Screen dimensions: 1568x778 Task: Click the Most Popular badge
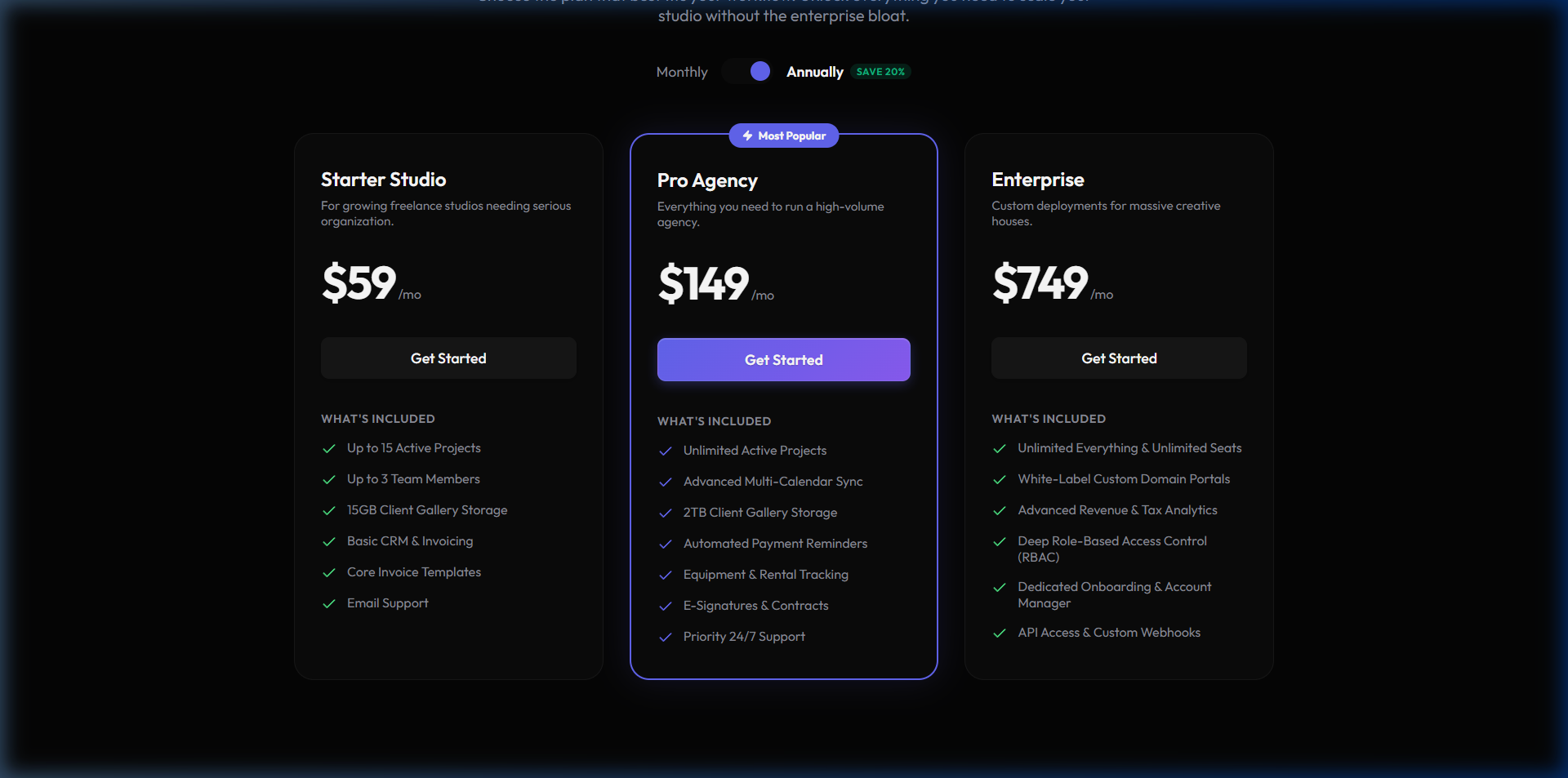click(x=784, y=136)
